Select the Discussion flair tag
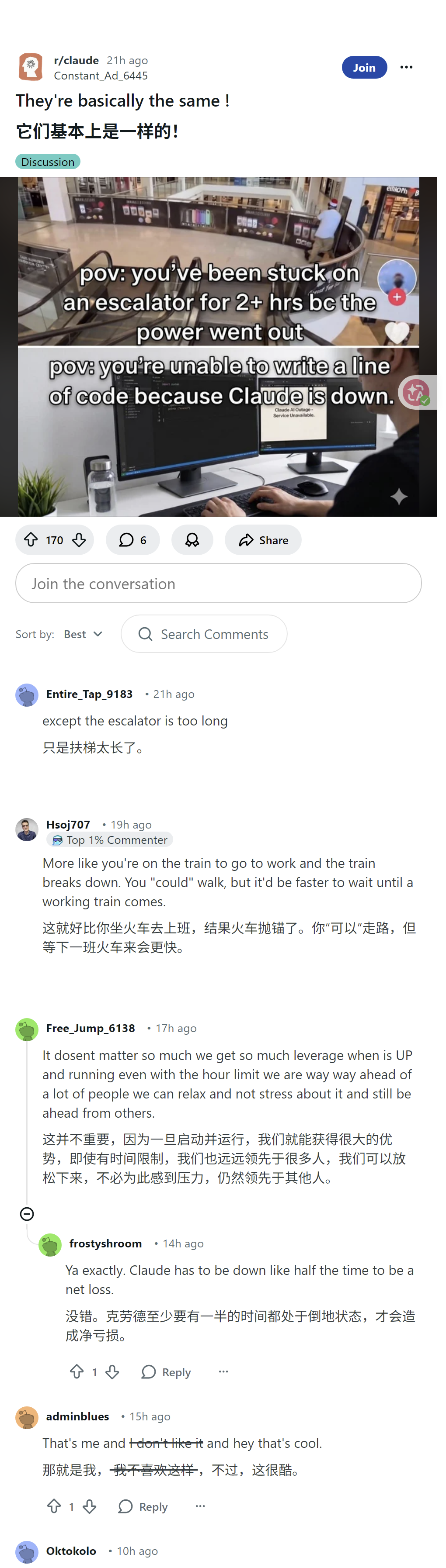This screenshot has height=1568, width=446. coord(48,162)
